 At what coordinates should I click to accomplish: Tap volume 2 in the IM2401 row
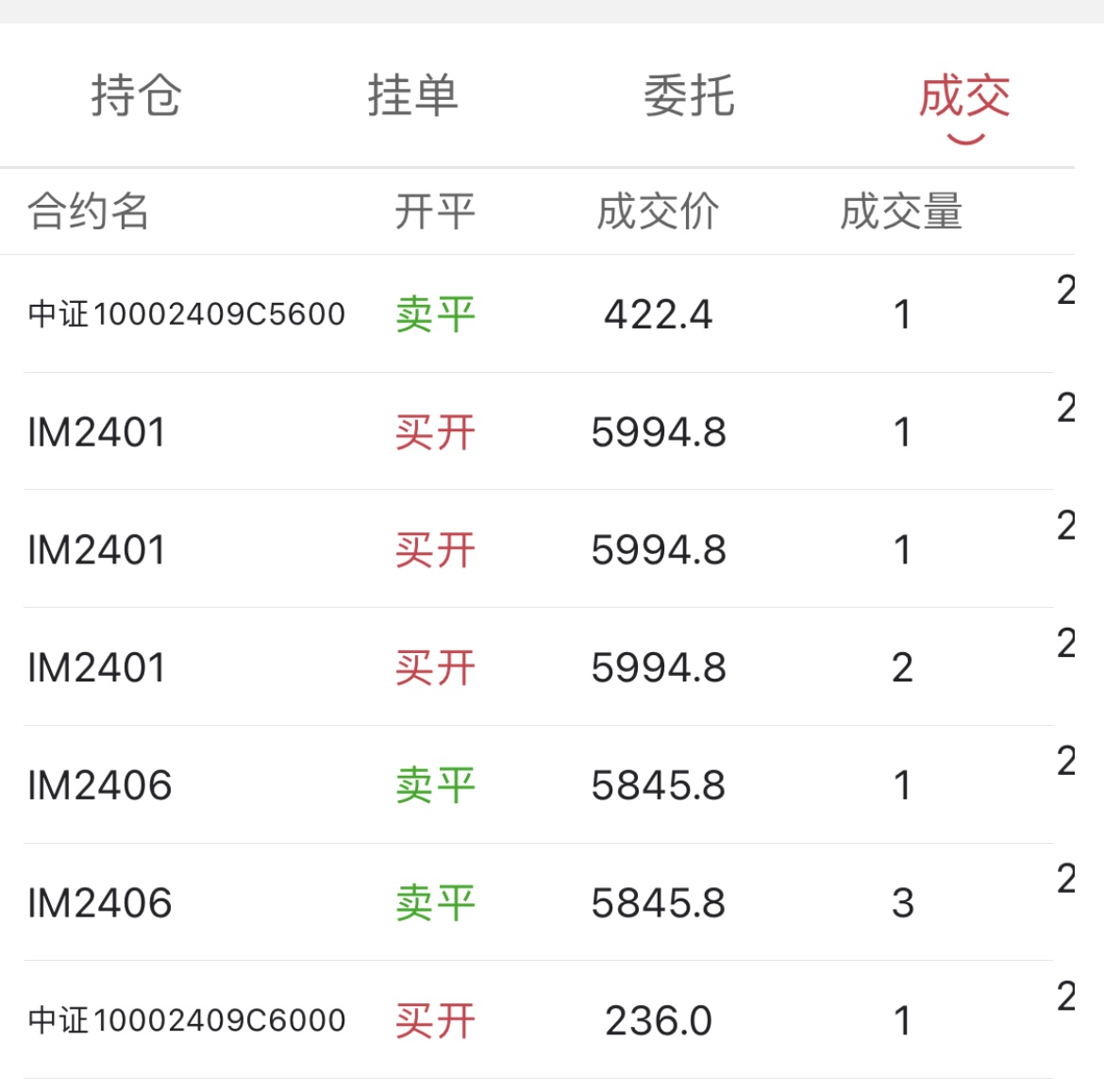[902, 668]
